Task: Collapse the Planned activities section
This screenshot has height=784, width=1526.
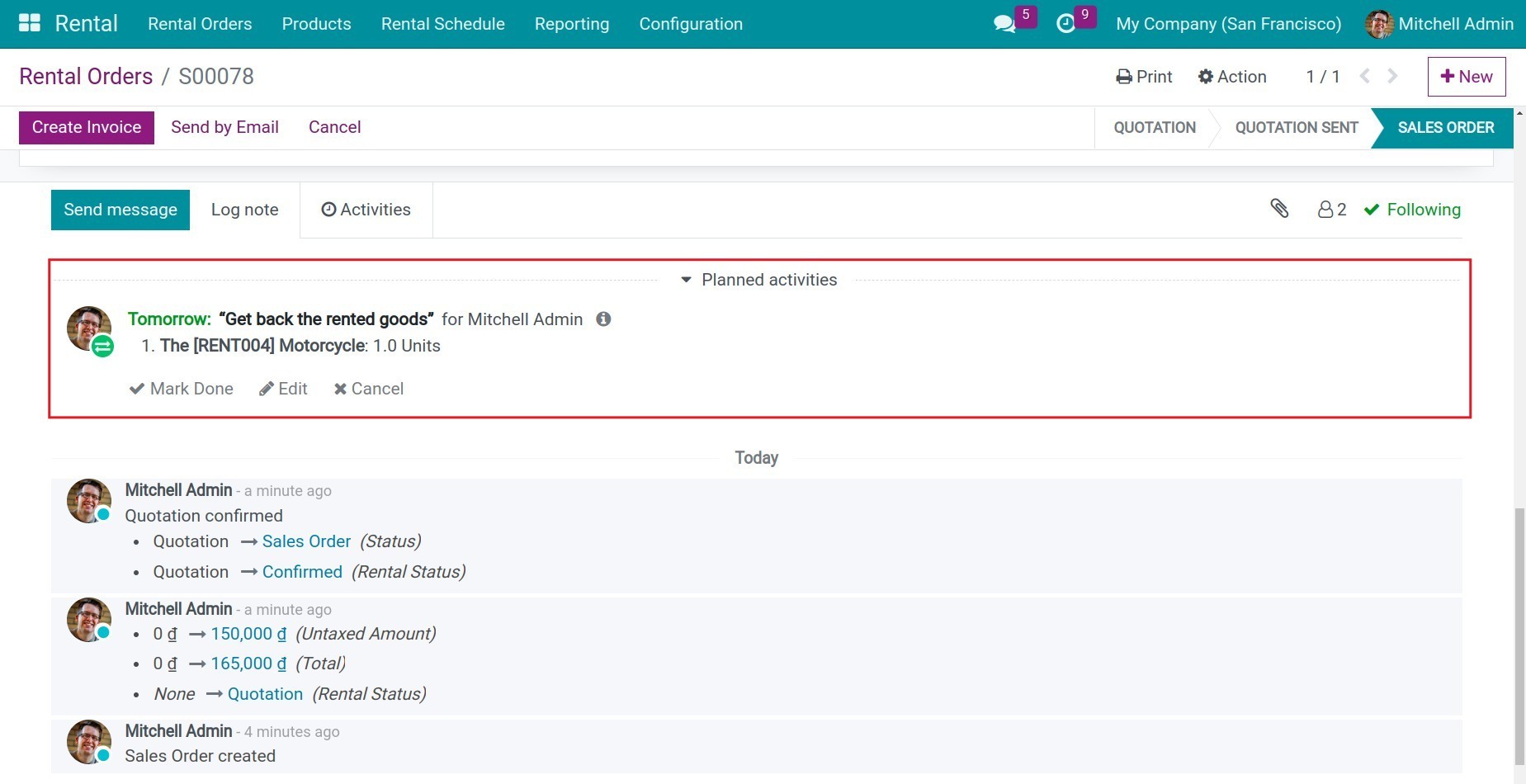Action: click(x=758, y=280)
